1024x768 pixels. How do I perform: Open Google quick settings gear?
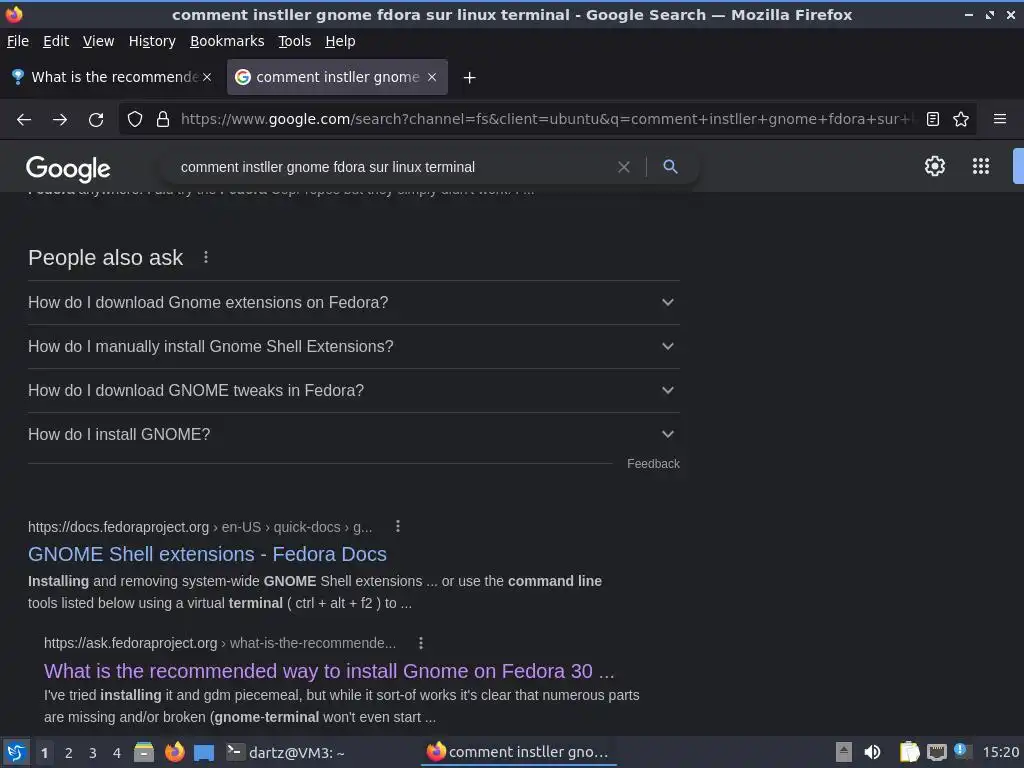935,166
